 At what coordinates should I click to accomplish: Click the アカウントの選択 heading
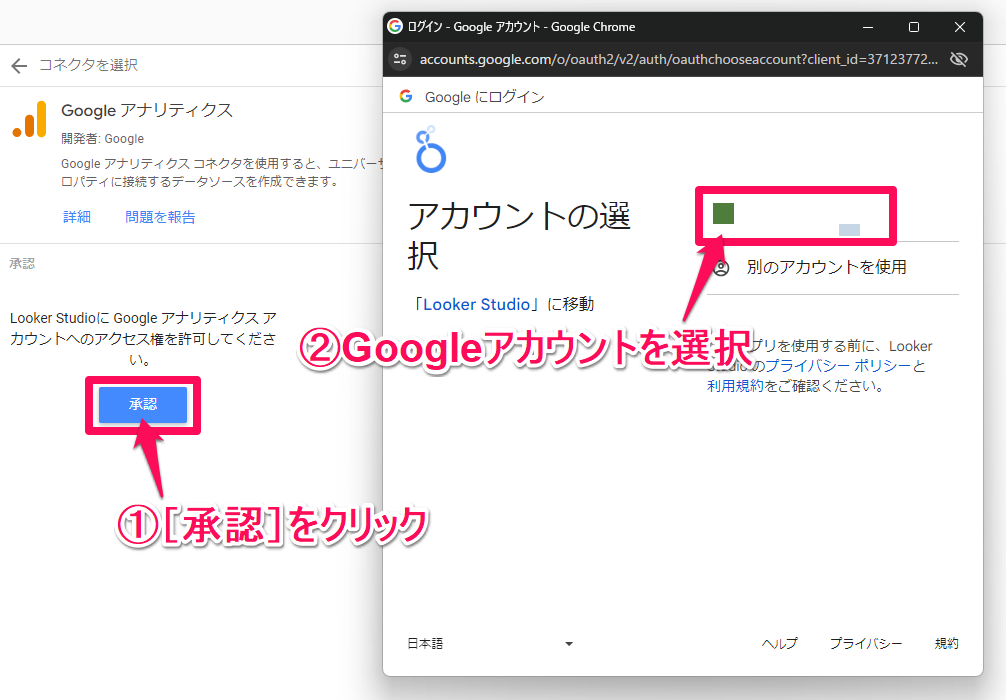point(519,235)
